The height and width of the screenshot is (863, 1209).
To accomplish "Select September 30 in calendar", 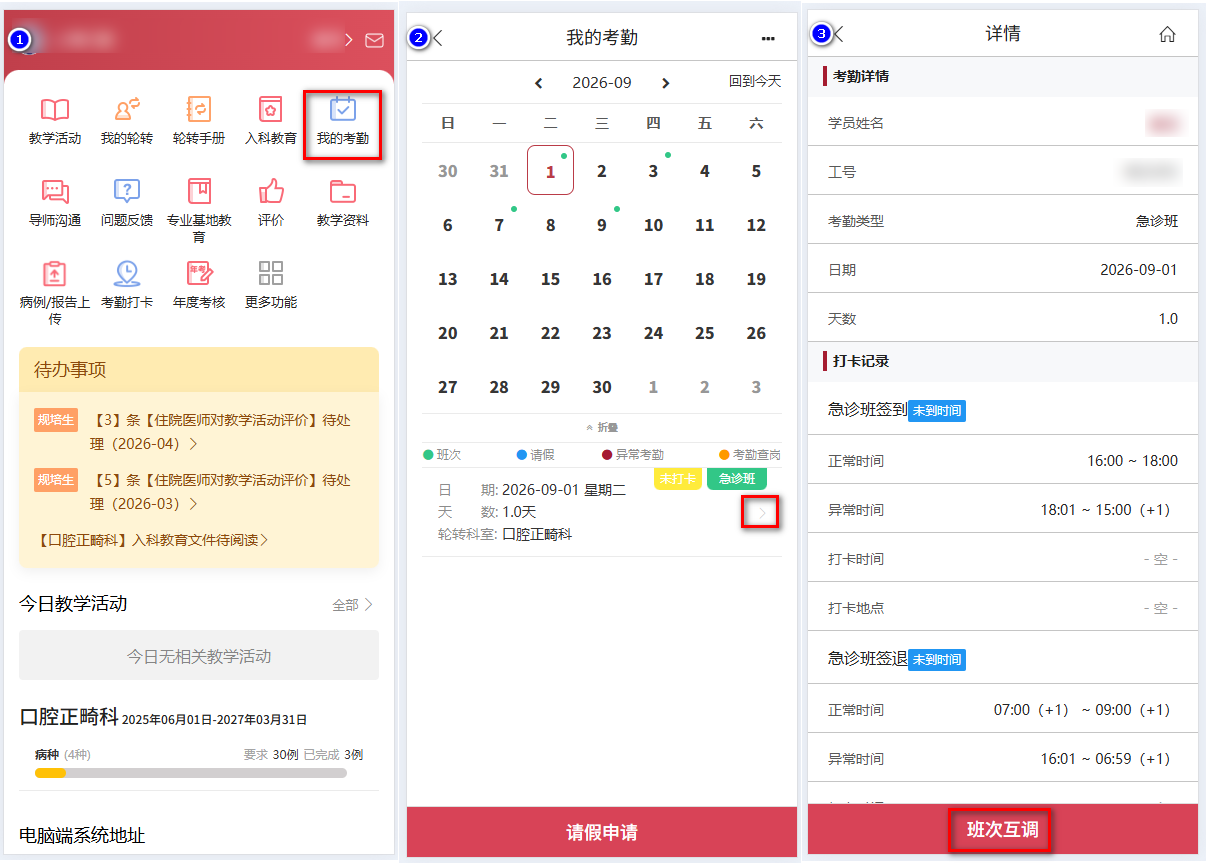I will coord(602,387).
